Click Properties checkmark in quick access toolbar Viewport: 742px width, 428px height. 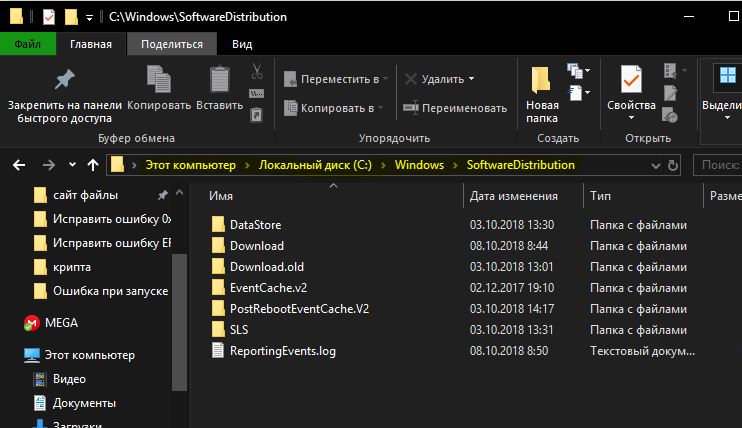pos(49,17)
